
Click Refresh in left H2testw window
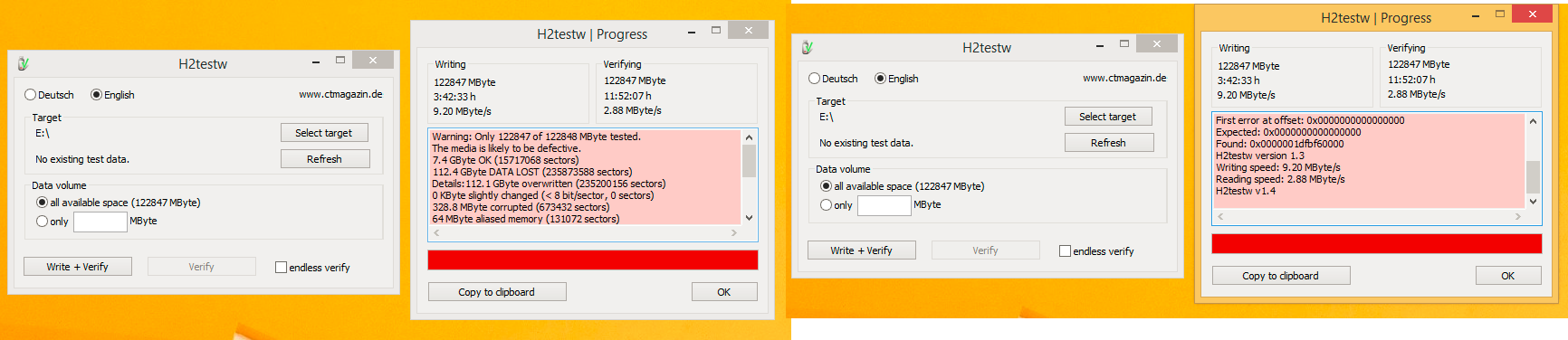pyautogui.click(x=324, y=159)
